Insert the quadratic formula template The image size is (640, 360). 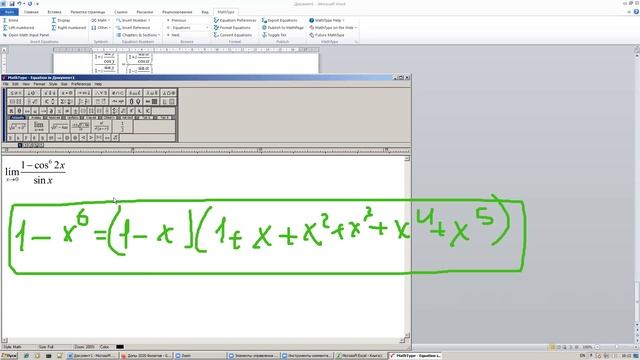tap(80, 126)
